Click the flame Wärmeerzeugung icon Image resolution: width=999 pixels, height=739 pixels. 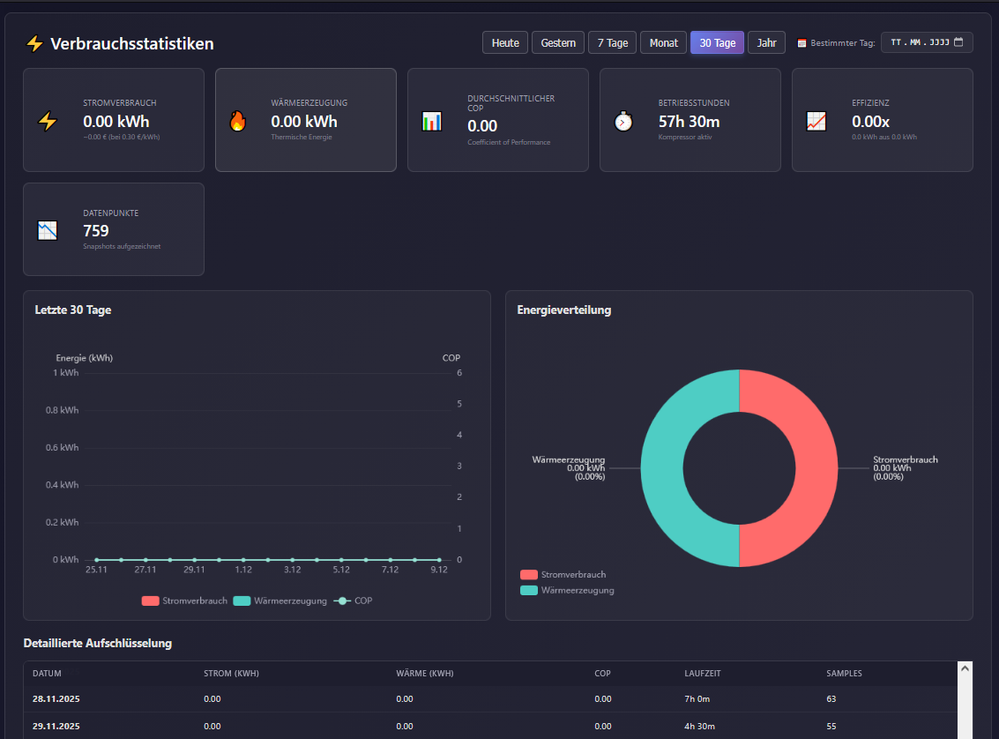pos(238,121)
